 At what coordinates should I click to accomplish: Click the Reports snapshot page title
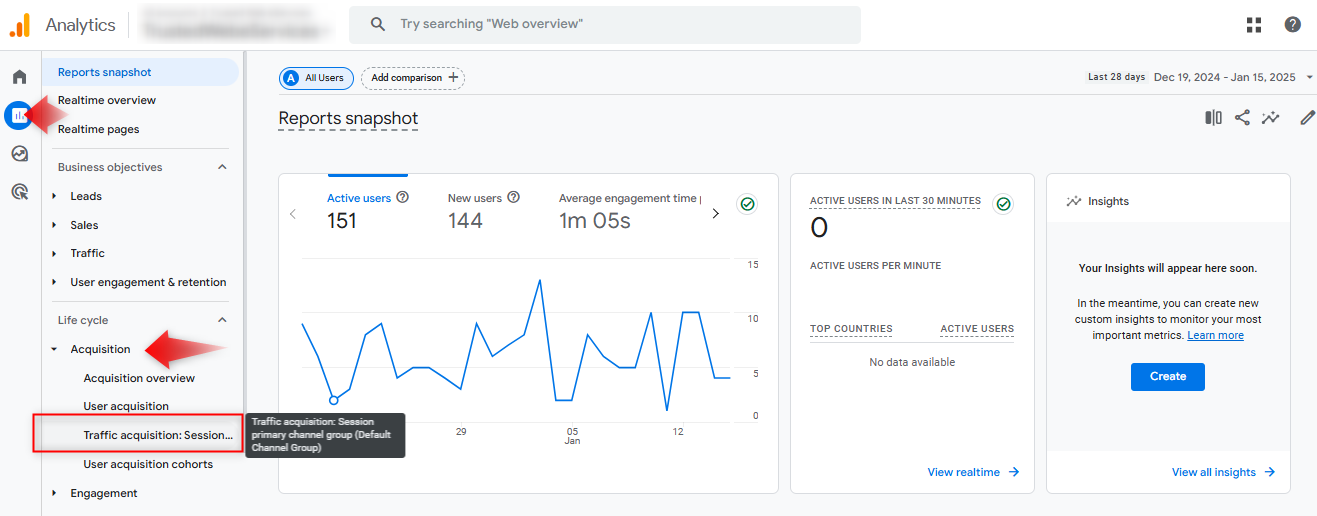pyautogui.click(x=348, y=118)
